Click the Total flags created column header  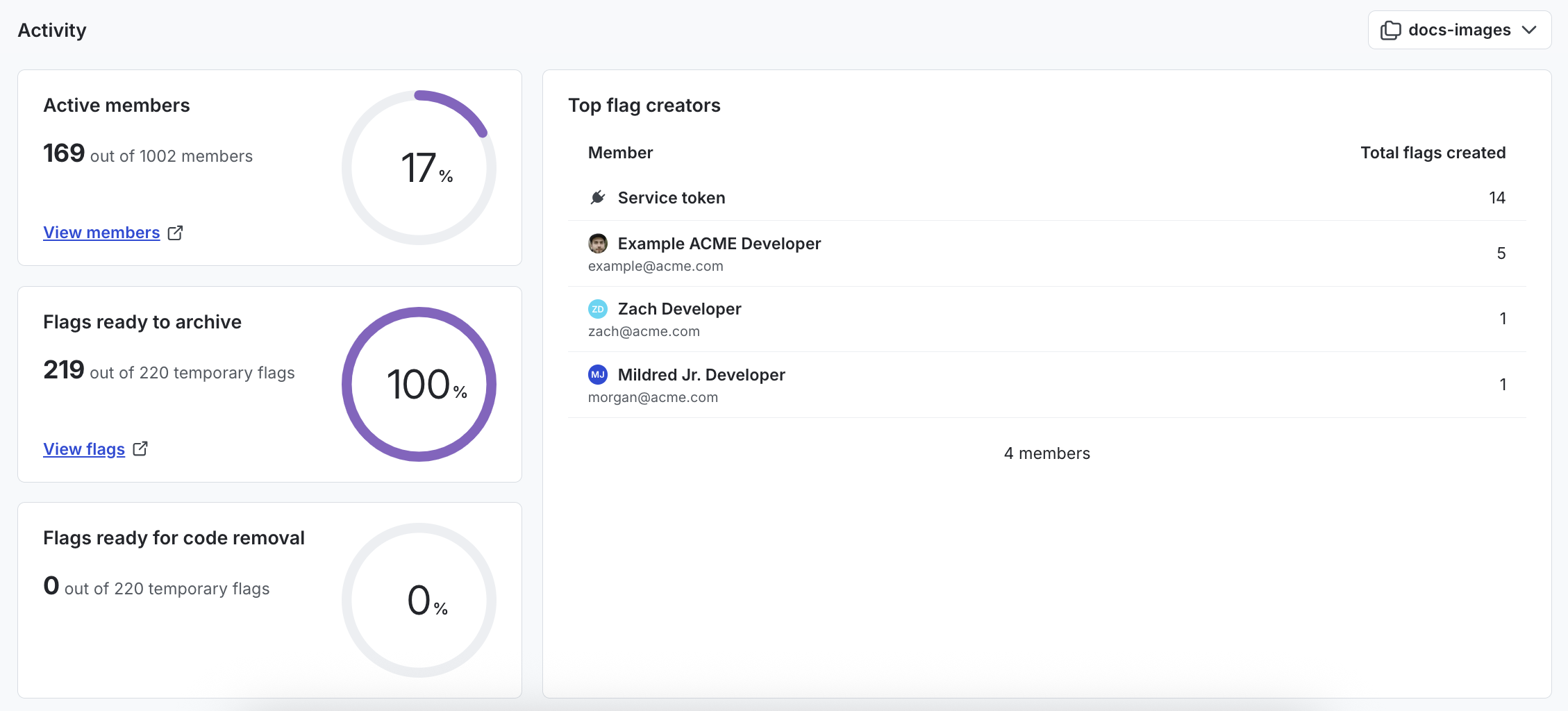1433,152
